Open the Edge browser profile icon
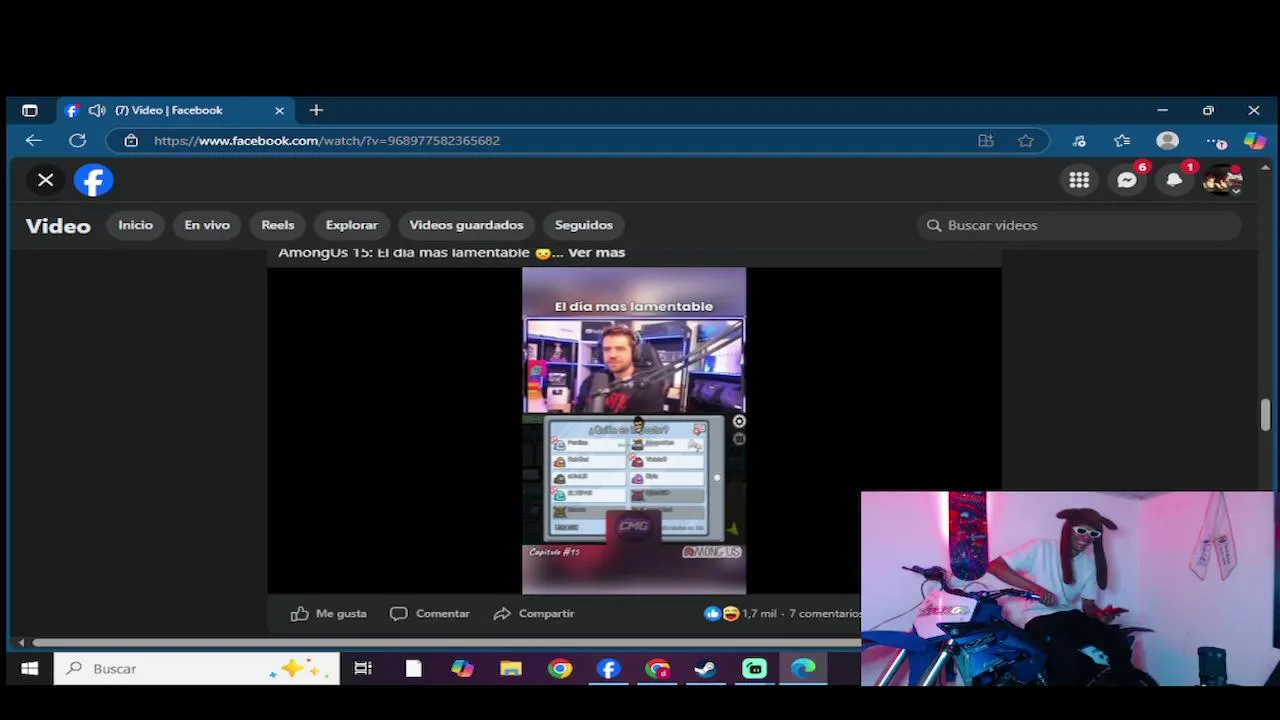1280x720 pixels. tap(1167, 141)
